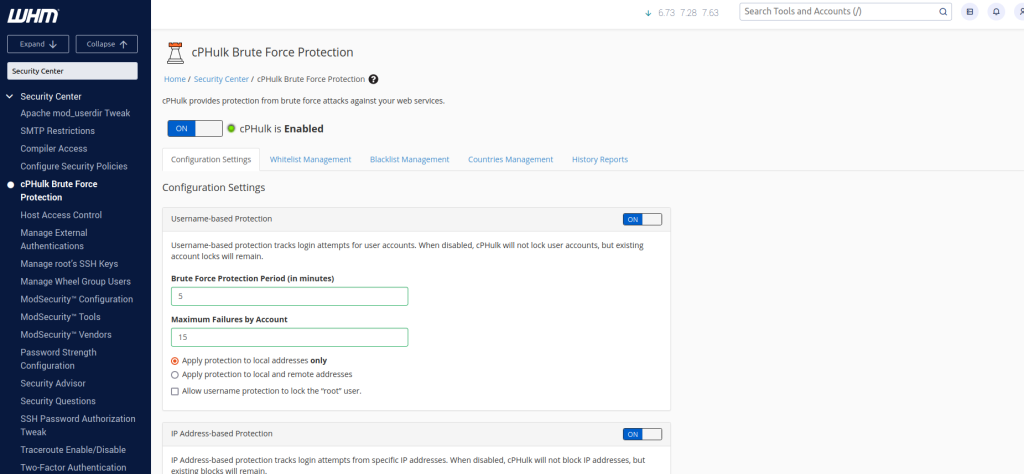Toggle the main cPHulk ON switch

point(195,128)
